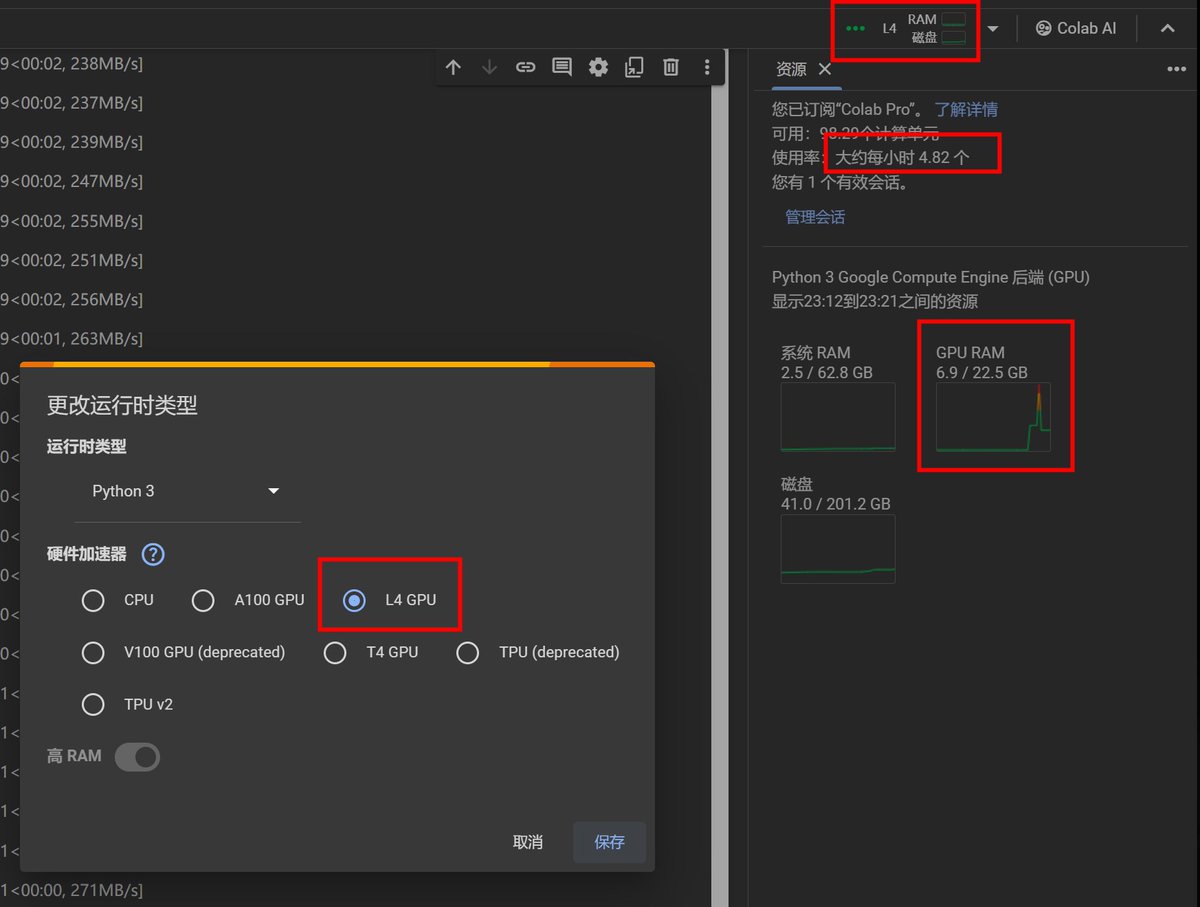Close the 资源 resources panel
This screenshot has width=1200, height=907.
pyautogui.click(x=825, y=70)
